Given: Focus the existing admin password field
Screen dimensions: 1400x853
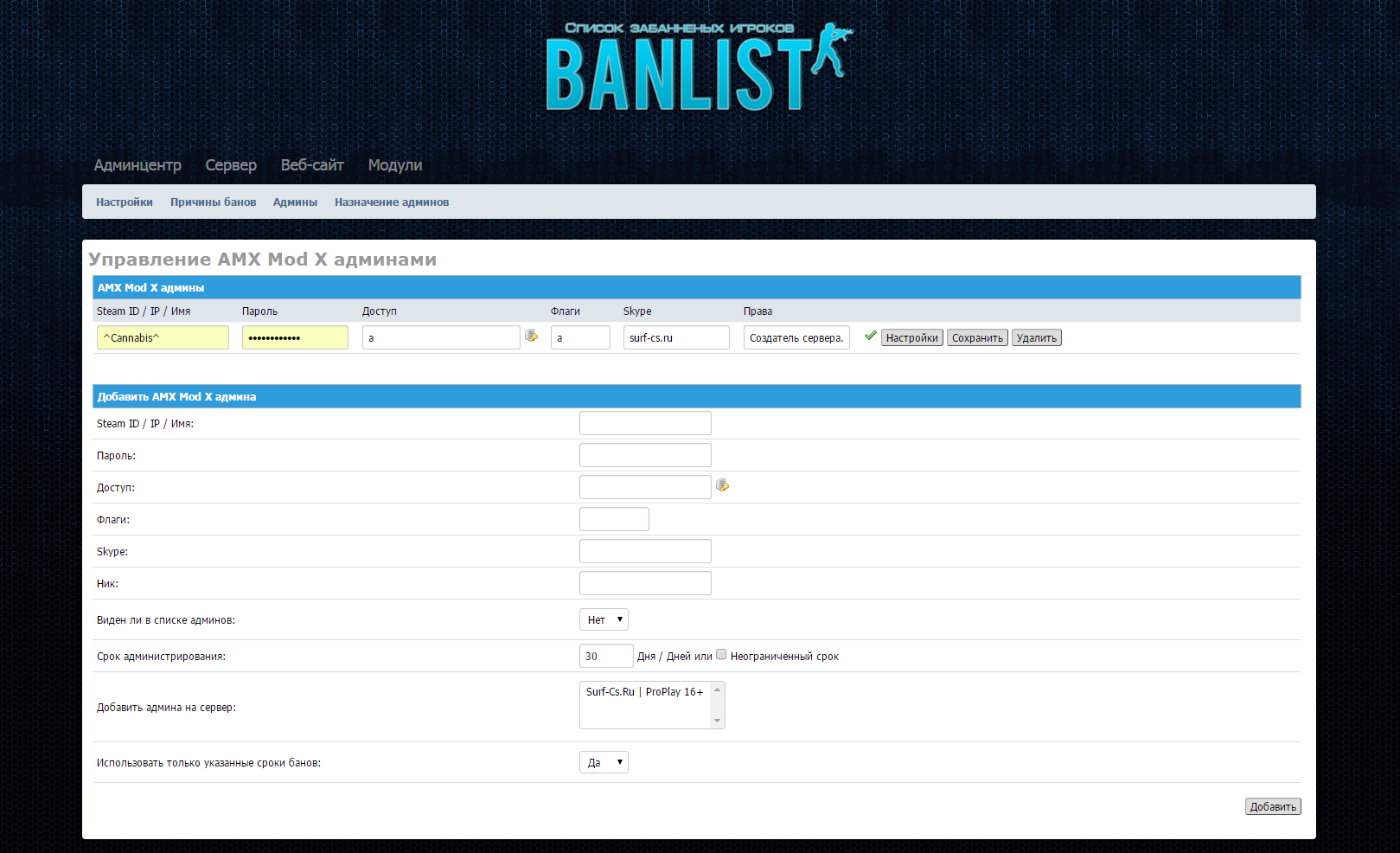Looking at the screenshot, I should [x=295, y=337].
